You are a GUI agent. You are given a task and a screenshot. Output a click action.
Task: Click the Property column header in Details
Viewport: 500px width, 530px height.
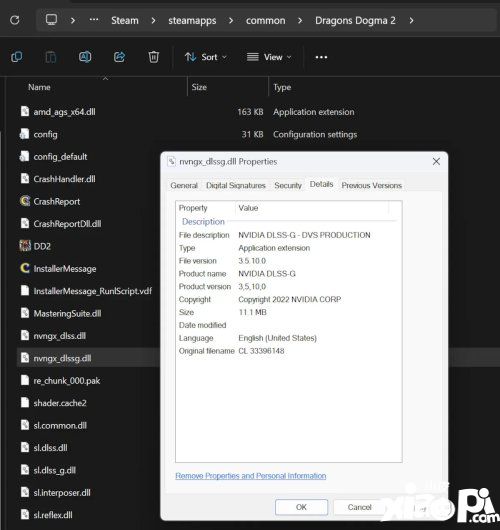pyautogui.click(x=193, y=208)
